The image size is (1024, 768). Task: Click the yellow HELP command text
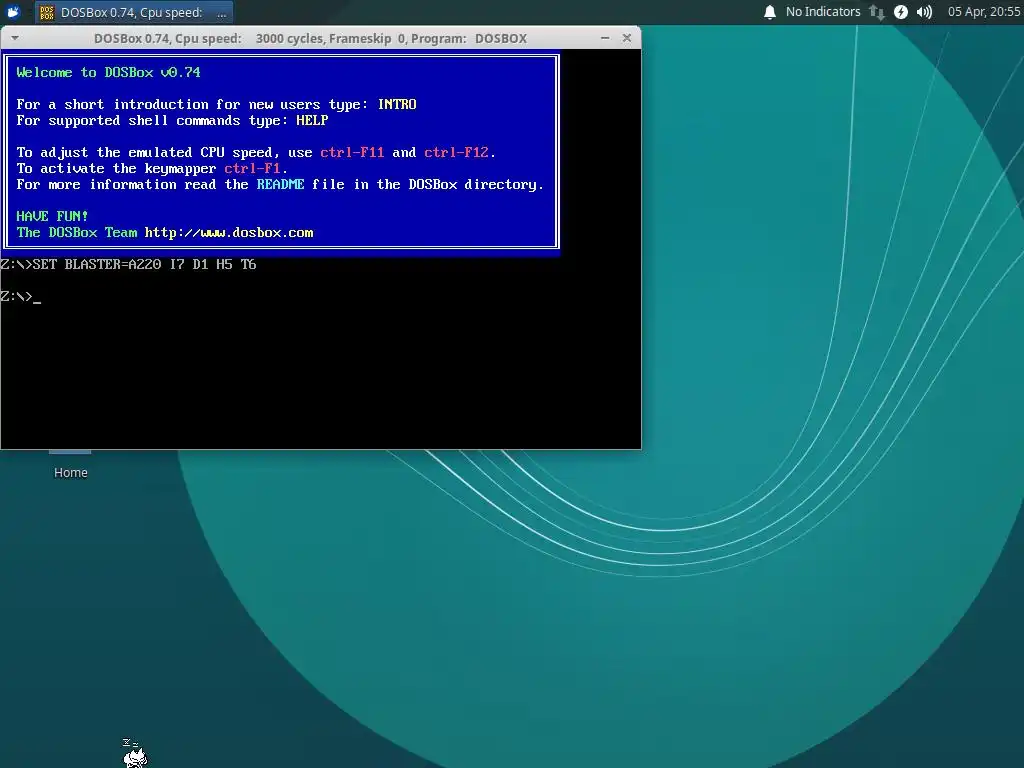[x=312, y=121]
